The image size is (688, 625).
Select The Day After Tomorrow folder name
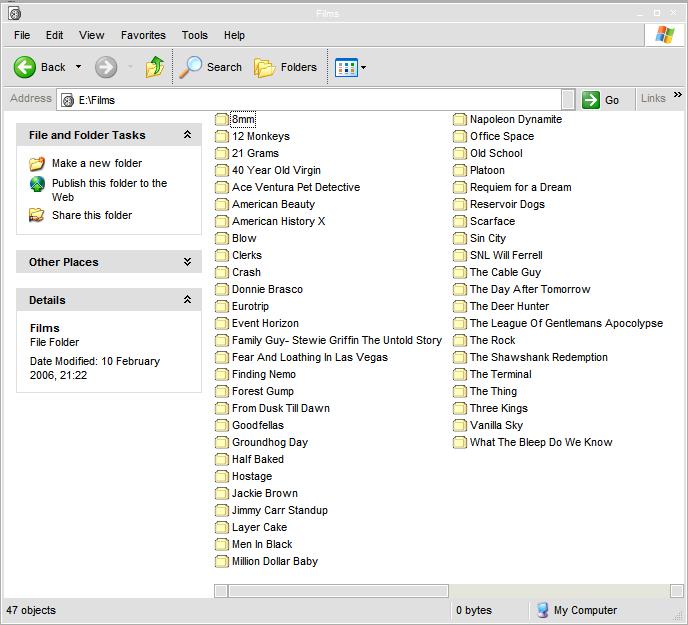click(x=530, y=290)
